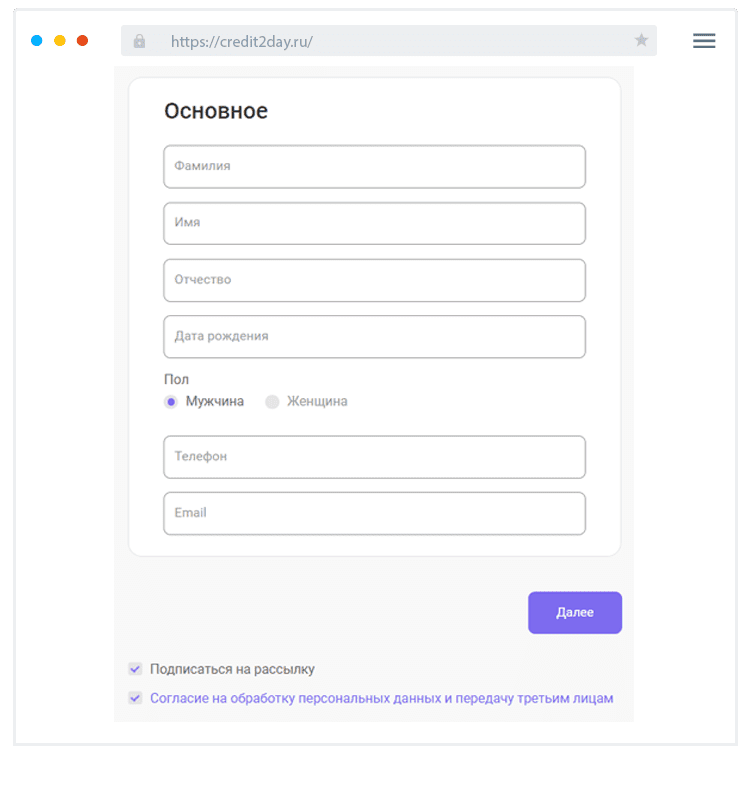This screenshot has width=751, height=787.
Task: Click the Фамилия input field
Action: point(374,167)
